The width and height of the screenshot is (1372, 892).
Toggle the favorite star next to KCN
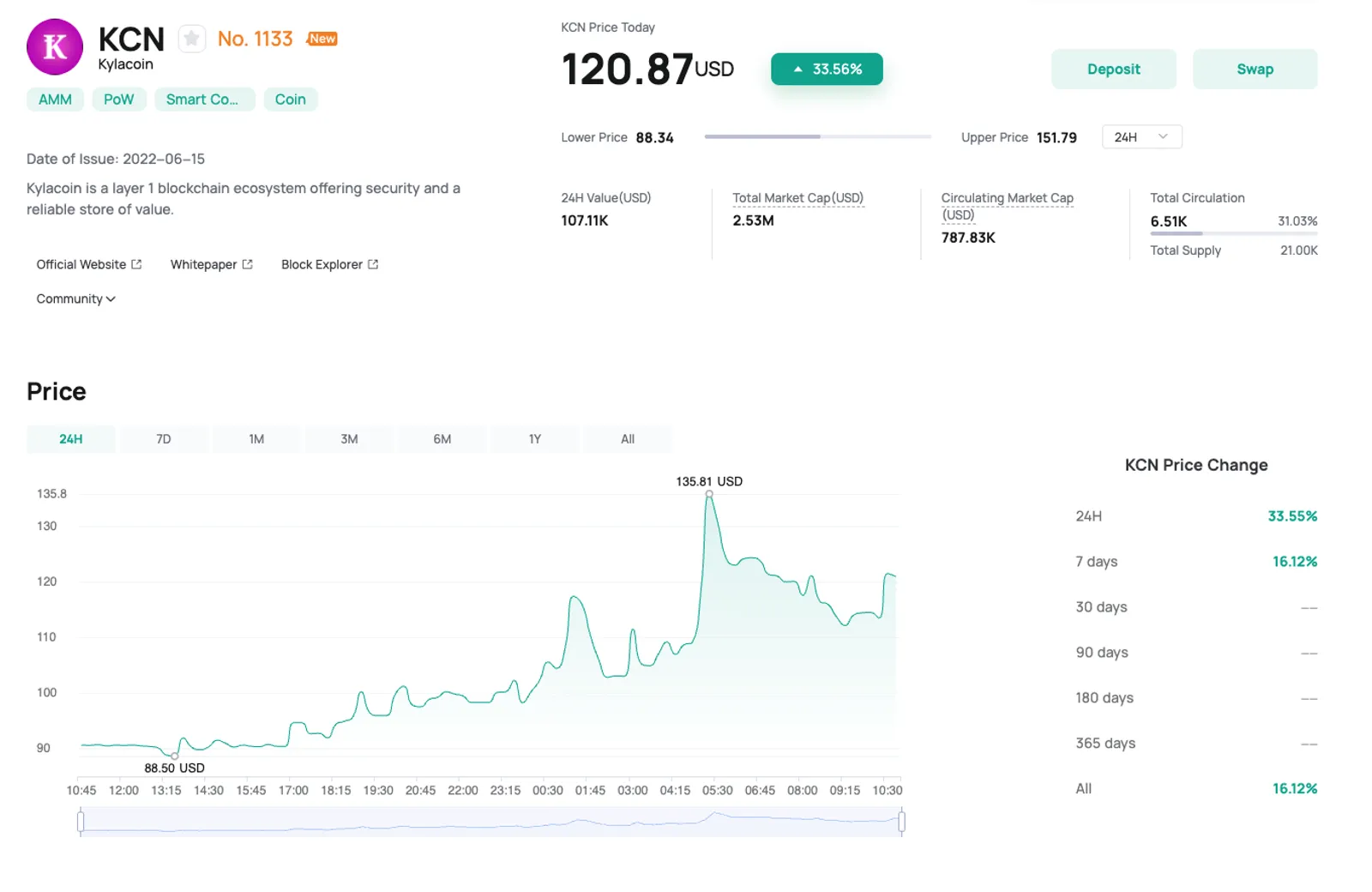pos(192,39)
